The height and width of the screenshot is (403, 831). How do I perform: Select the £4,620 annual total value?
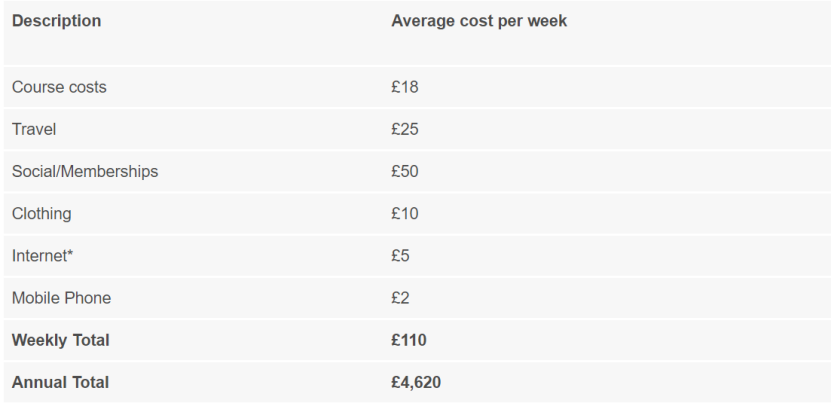point(417,382)
